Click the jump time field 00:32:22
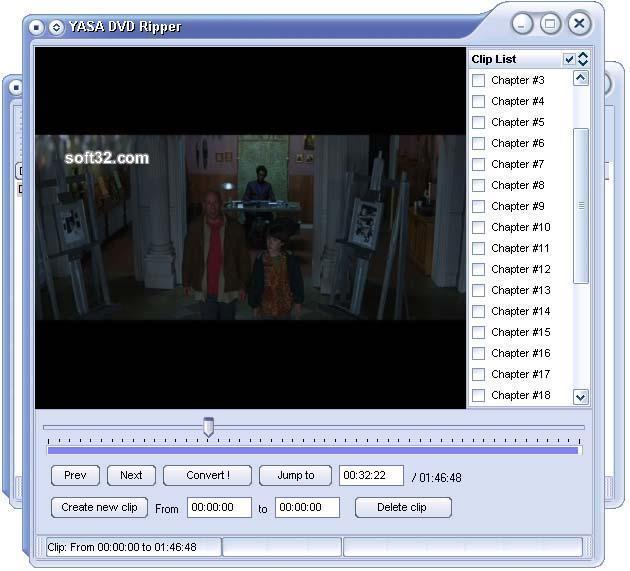630x571 pixels. tap(371, 475)
